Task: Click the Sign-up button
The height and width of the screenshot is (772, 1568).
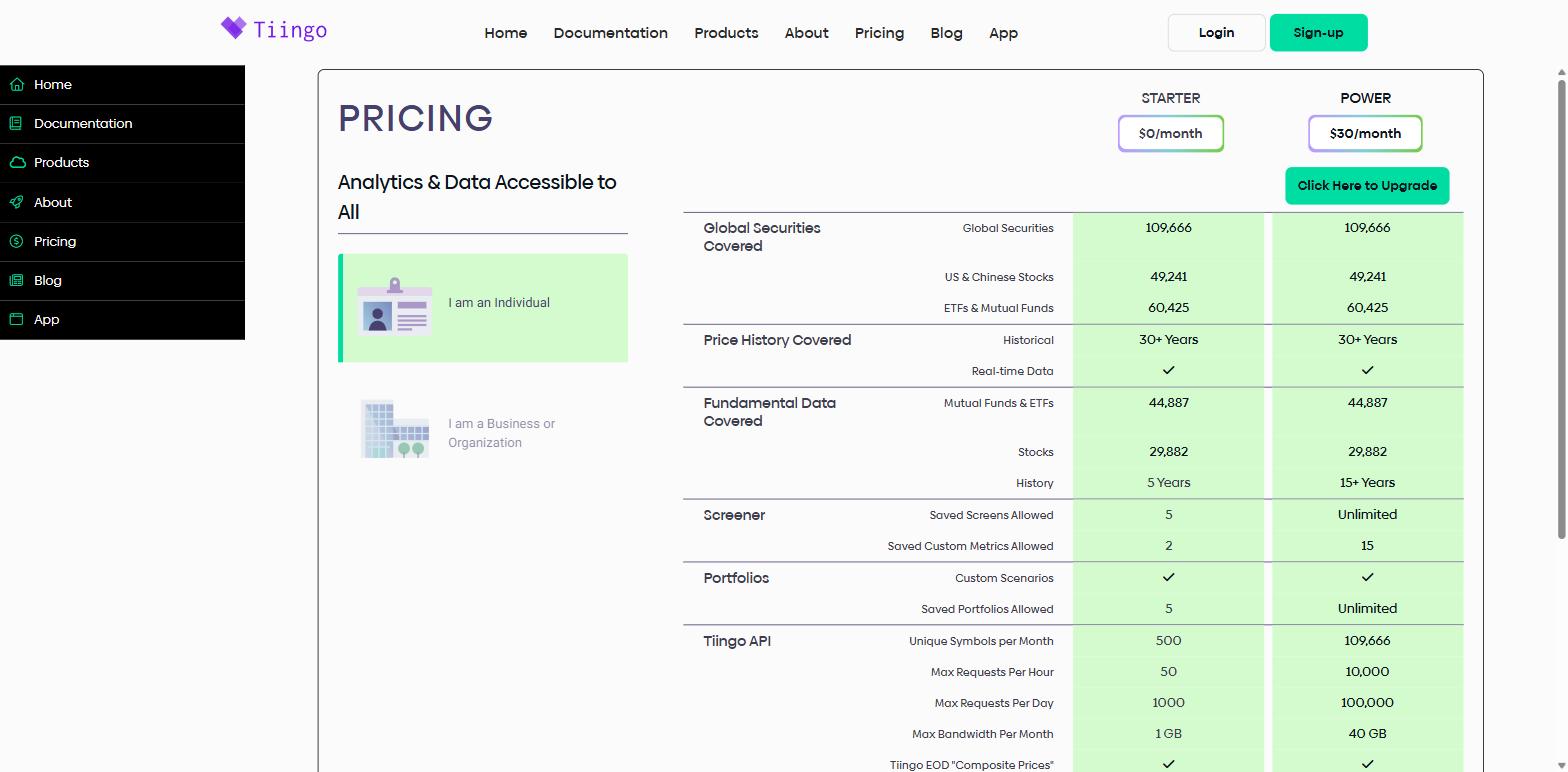Action: point(1319,33)
